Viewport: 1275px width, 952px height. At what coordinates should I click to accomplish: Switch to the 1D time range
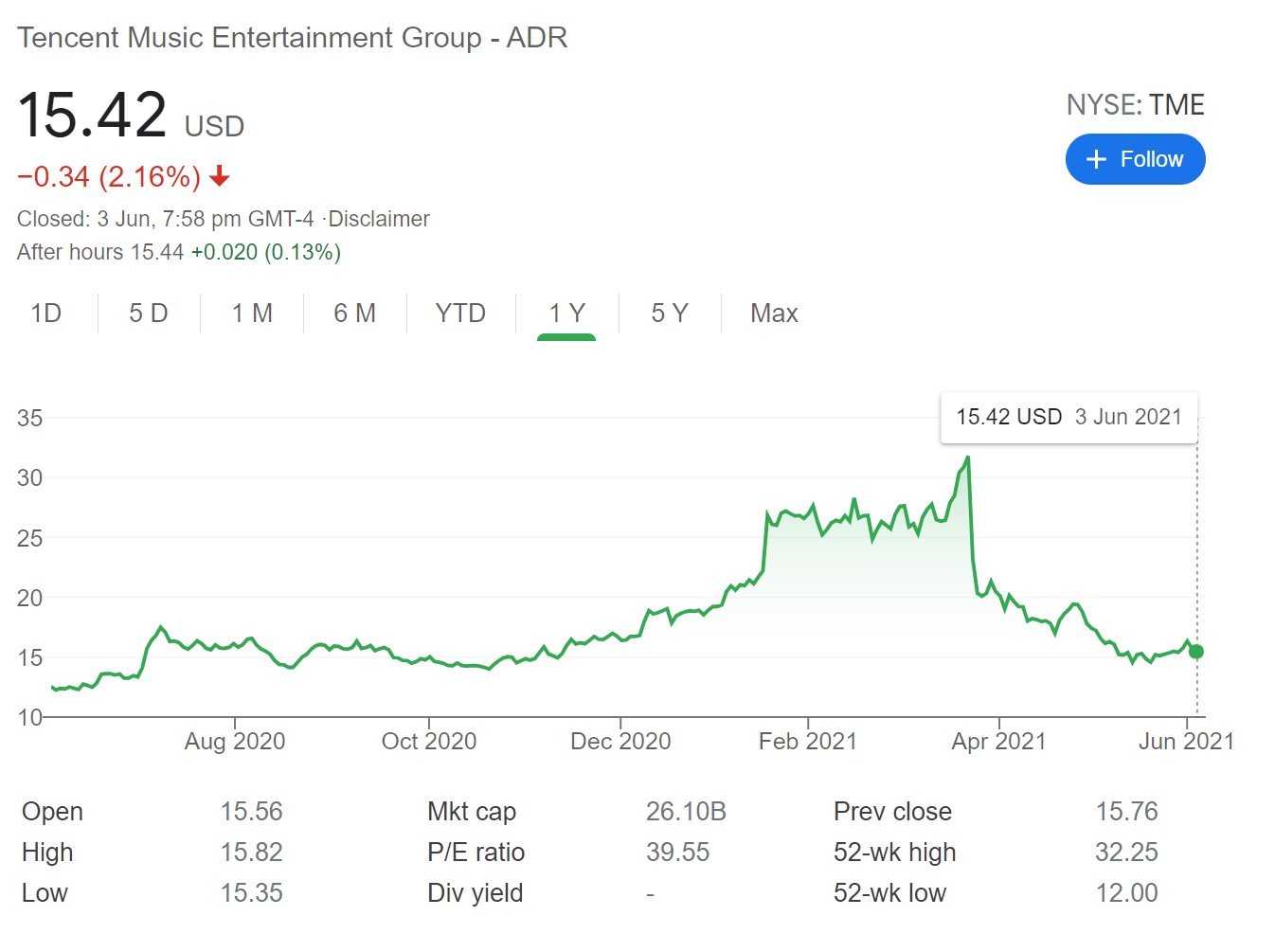tap(45, 313)
